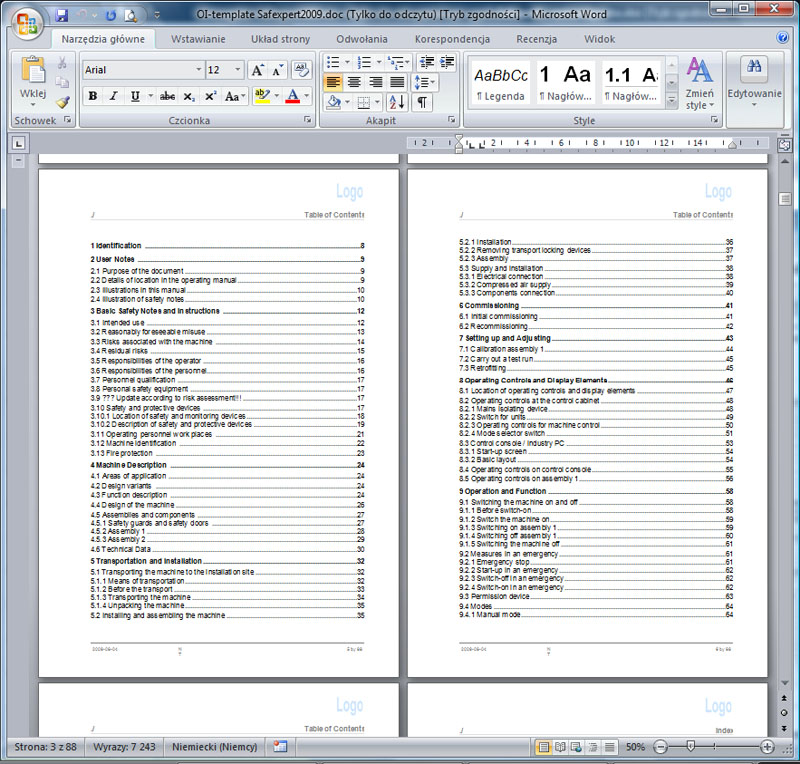The image size is (800, 764).
Task: Click the zoom slider handle
Action: 689,747
